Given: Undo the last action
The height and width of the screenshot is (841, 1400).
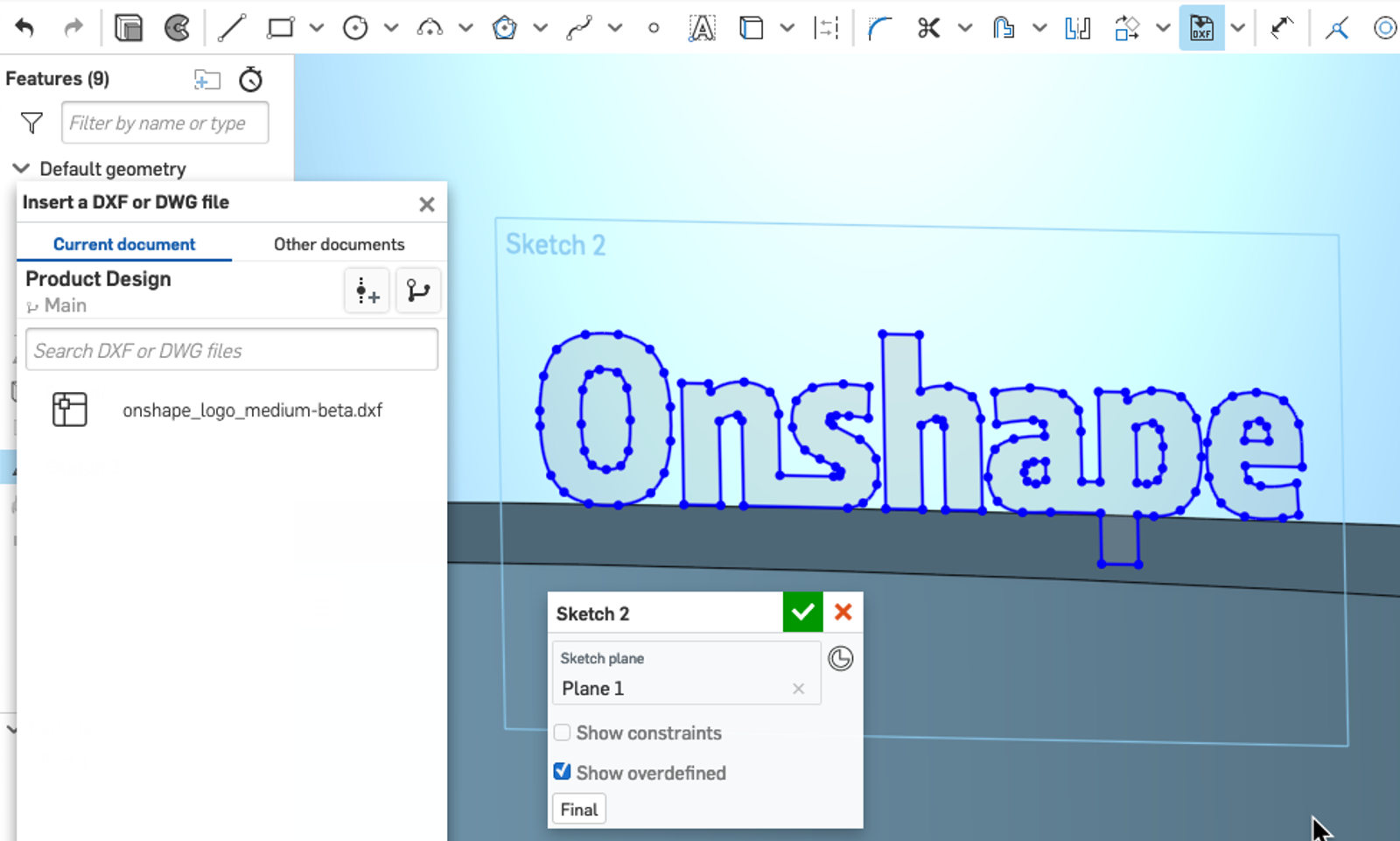Looking at the screenshot, I should pos(25,27).
